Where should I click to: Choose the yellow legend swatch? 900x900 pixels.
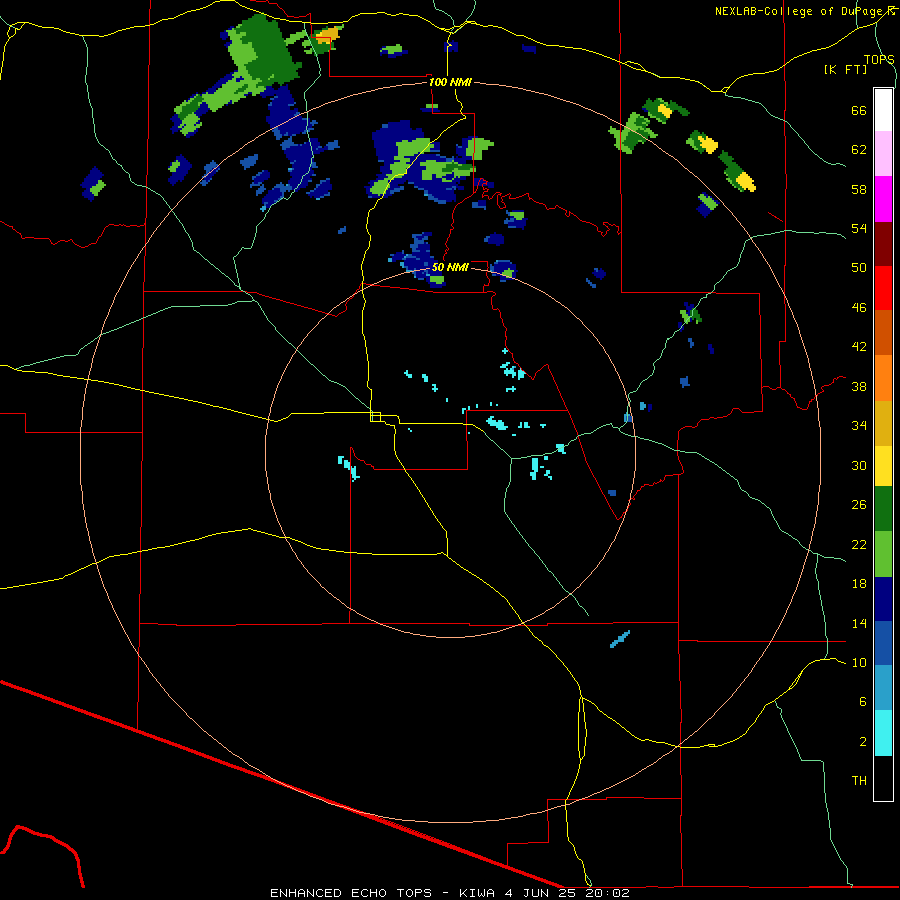pos(883,467)
